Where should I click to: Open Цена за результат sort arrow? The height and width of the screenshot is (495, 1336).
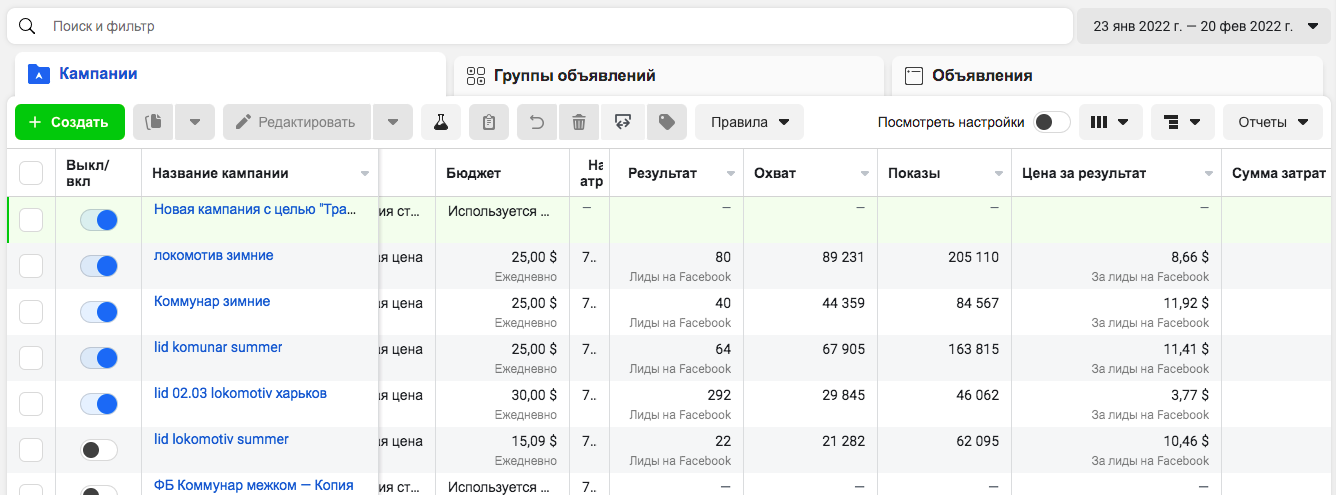coord(1209,174)
